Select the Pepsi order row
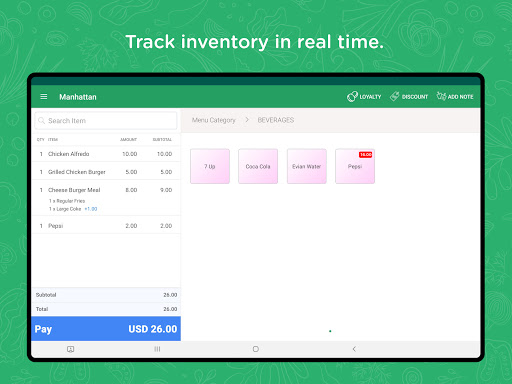The image size is (512, 384). coord(106,226)
